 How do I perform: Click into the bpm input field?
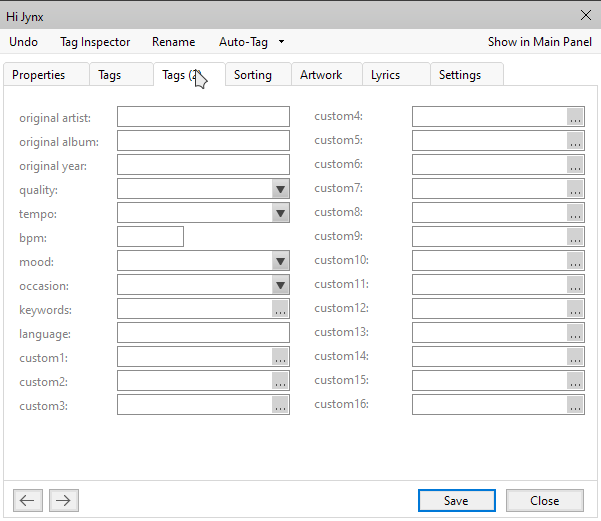click(x=150, y=237)
